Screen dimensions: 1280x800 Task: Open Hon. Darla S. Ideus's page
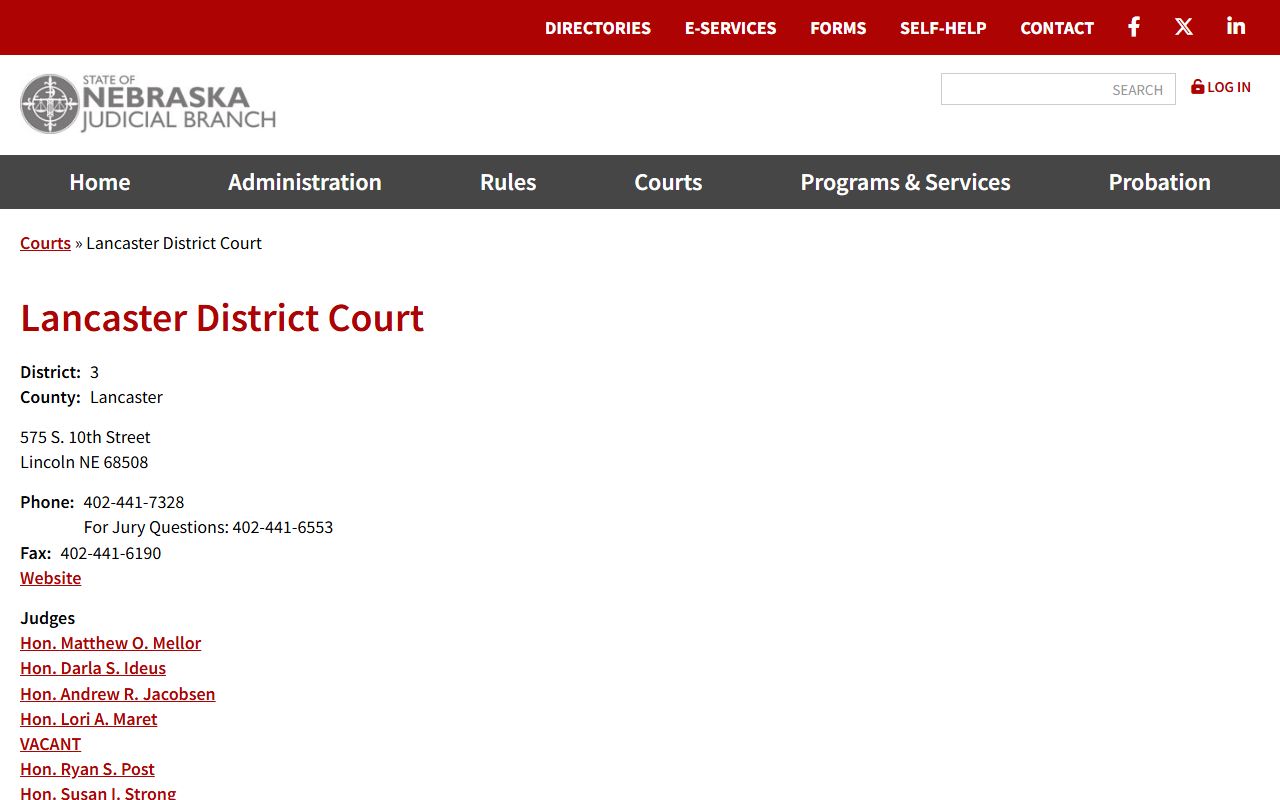pos(93,668)
